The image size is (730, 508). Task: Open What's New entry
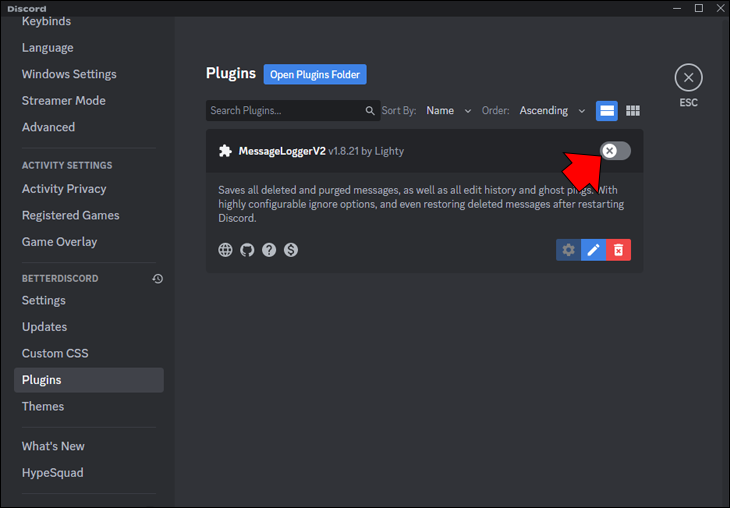click(53, 447)
